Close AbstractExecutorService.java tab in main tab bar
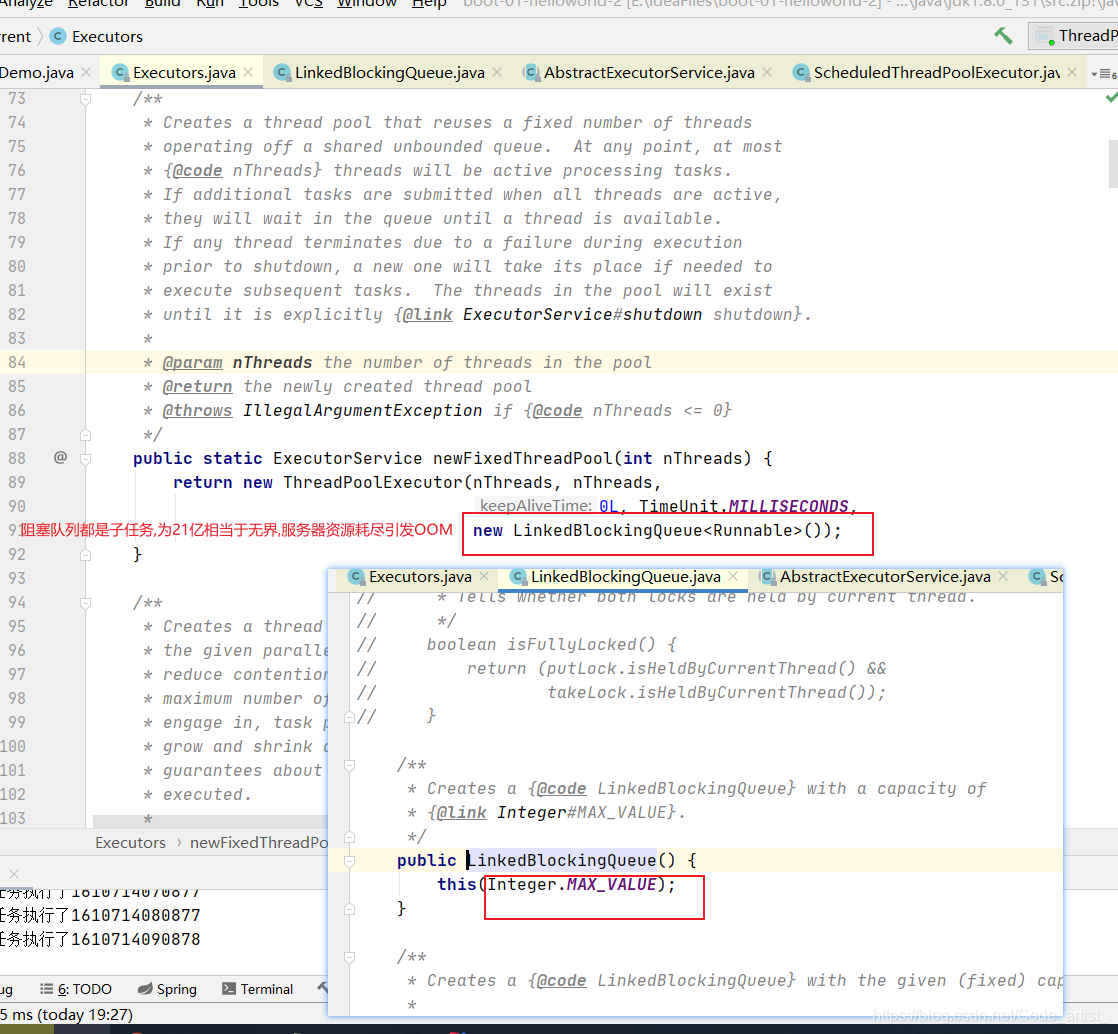 (x=766, y=72)
